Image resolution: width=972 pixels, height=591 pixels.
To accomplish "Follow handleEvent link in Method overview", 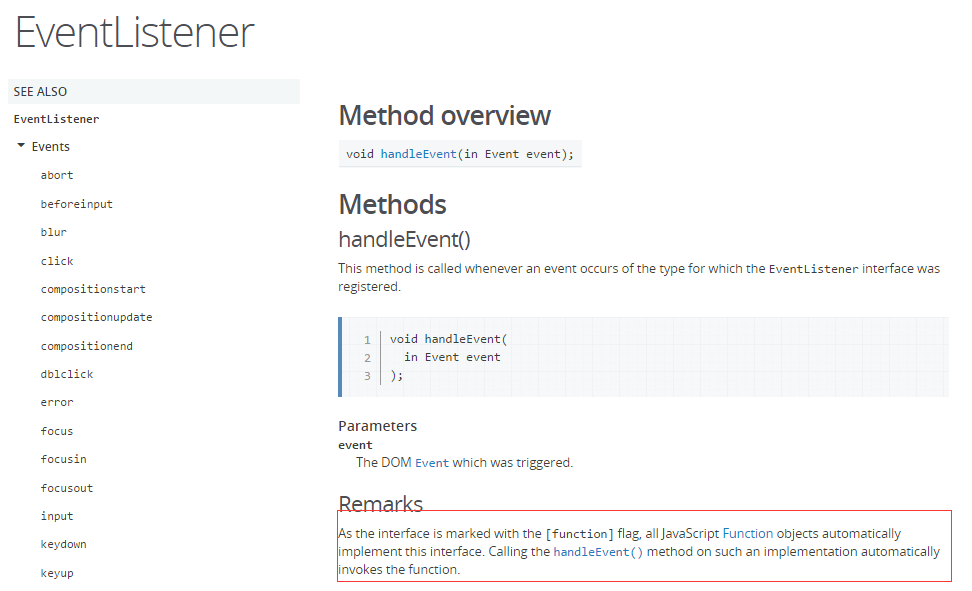I will pos(418,154).
